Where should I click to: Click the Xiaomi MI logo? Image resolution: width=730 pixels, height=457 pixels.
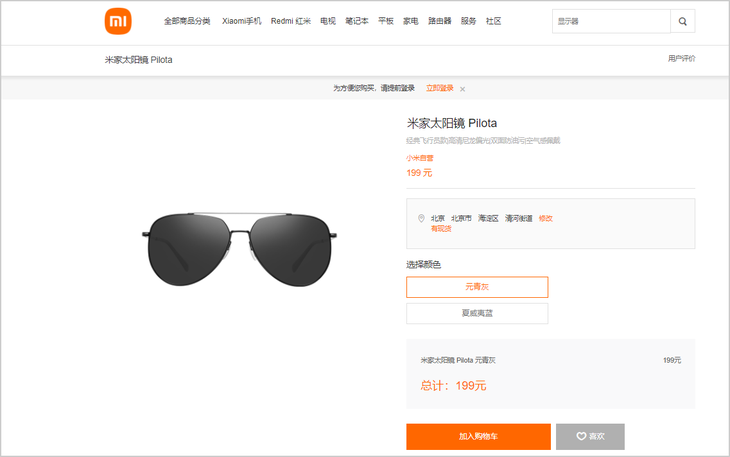pos(118,21)
